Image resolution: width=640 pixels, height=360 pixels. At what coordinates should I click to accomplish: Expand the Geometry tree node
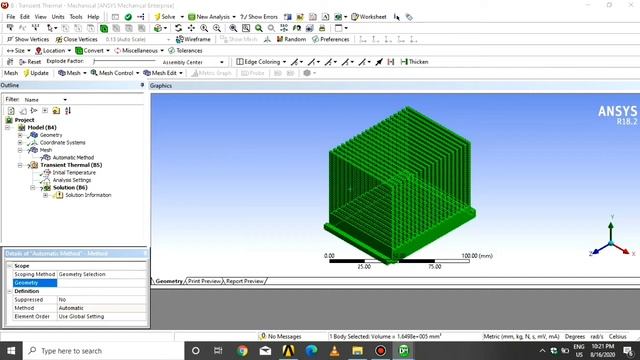pos(20,135)
